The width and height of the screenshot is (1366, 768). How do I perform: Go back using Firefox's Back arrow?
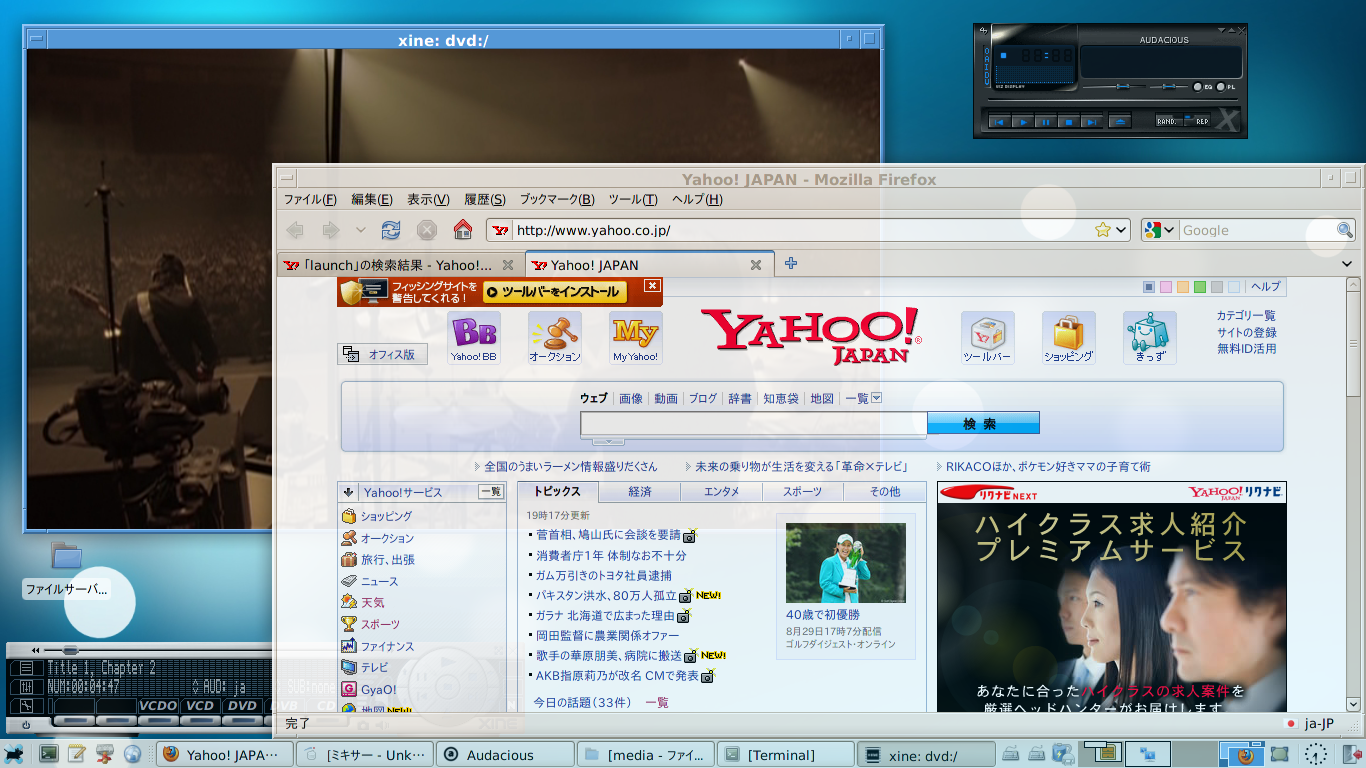point(295,230)
